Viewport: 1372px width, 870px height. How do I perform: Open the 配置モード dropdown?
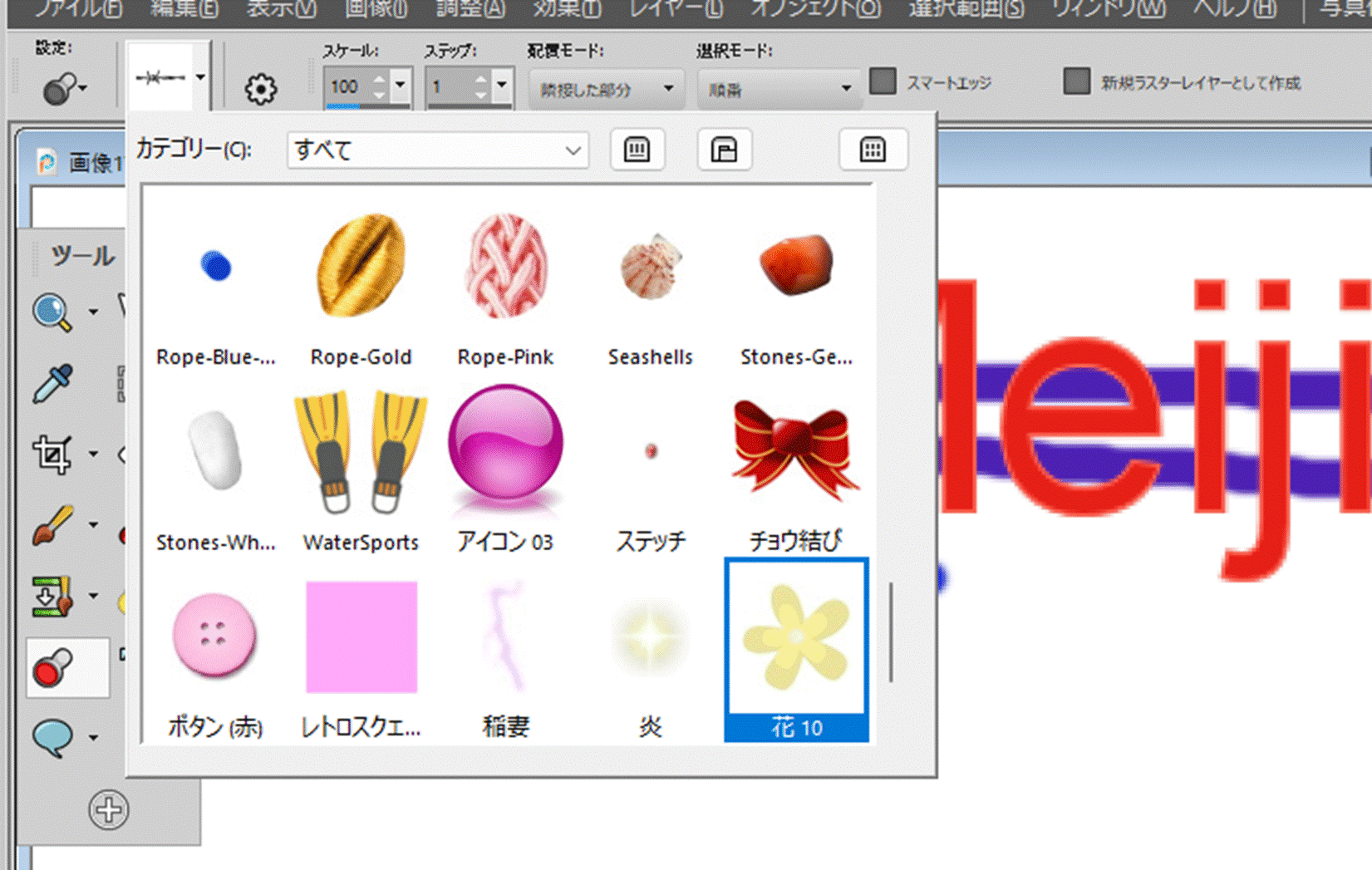coord(605,89)
